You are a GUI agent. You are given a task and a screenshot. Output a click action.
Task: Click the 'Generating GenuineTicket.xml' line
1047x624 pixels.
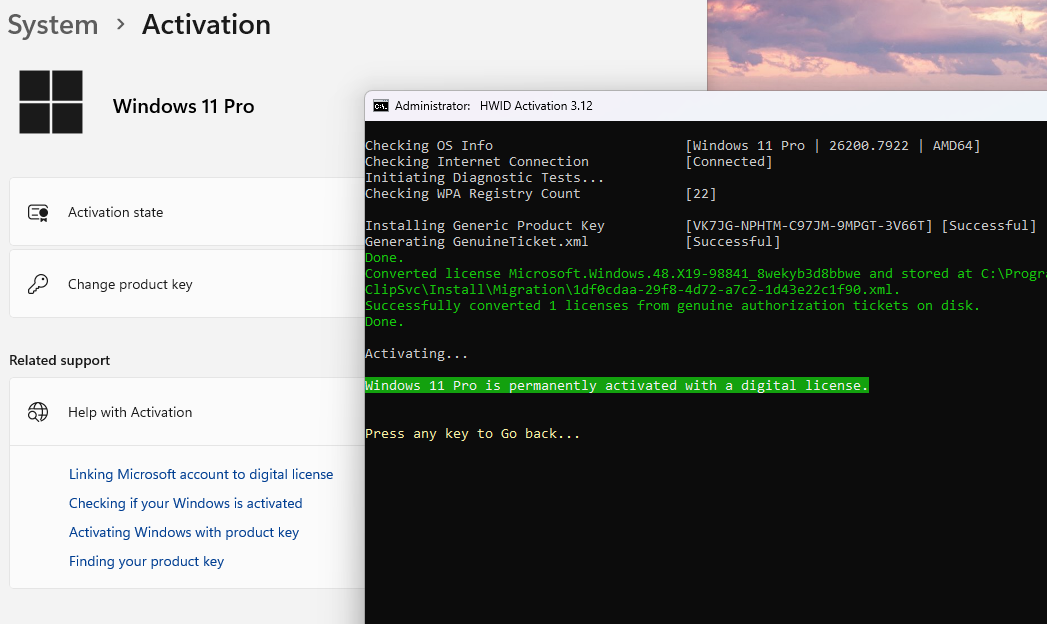477,242
